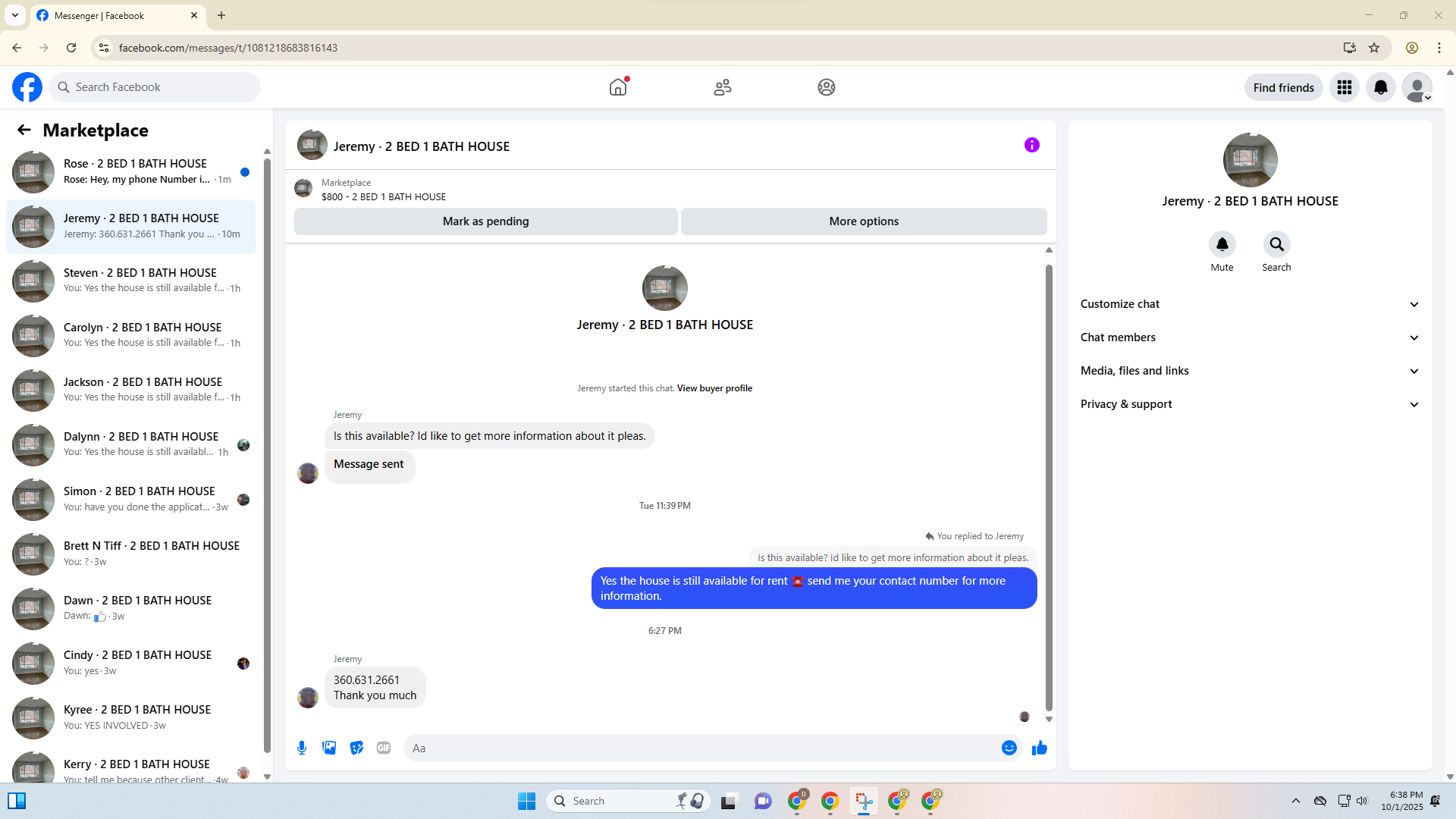This screenshot has height=819, width=1456.
Task: Open Jackson conversation in the list
Action: pos(130,391)
